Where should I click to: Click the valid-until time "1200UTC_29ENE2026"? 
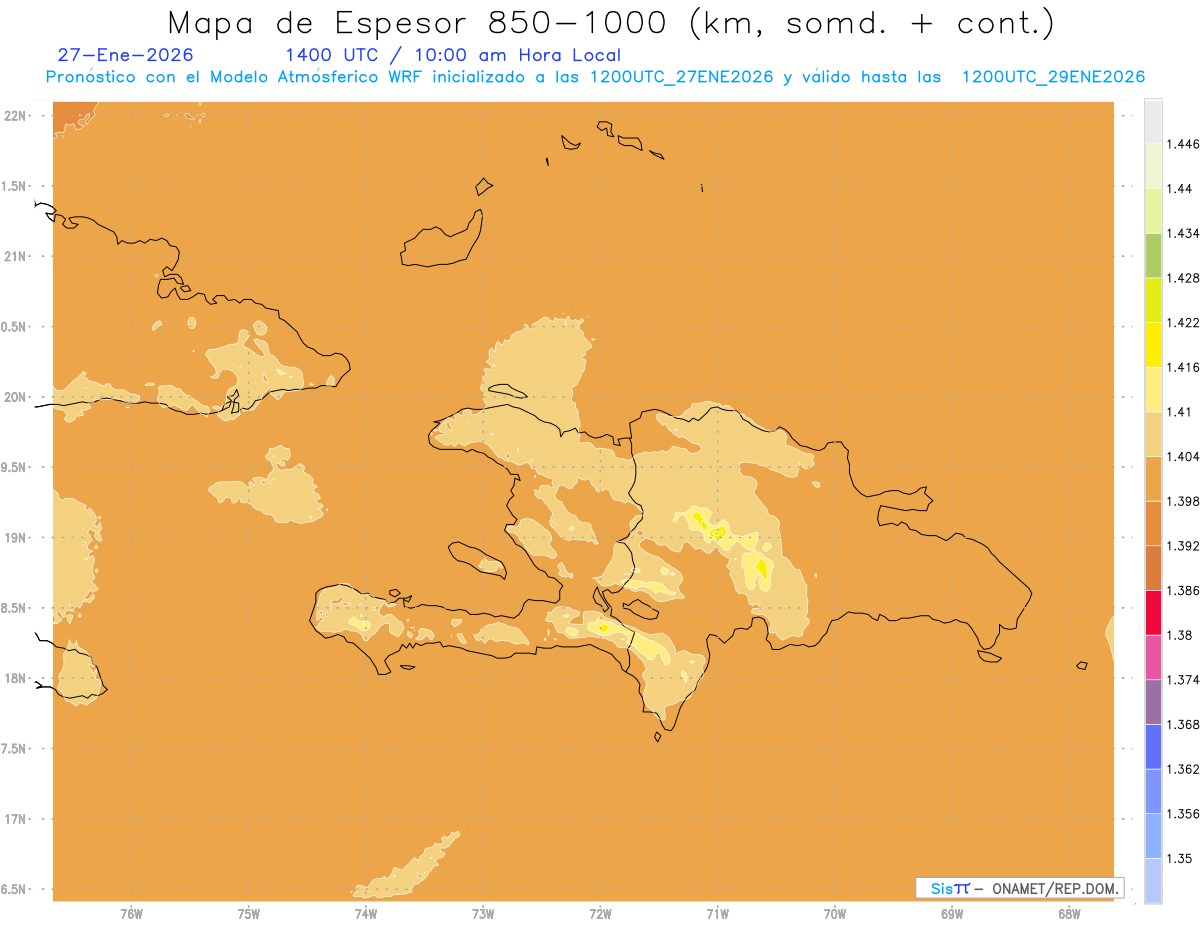[1053, 77]
